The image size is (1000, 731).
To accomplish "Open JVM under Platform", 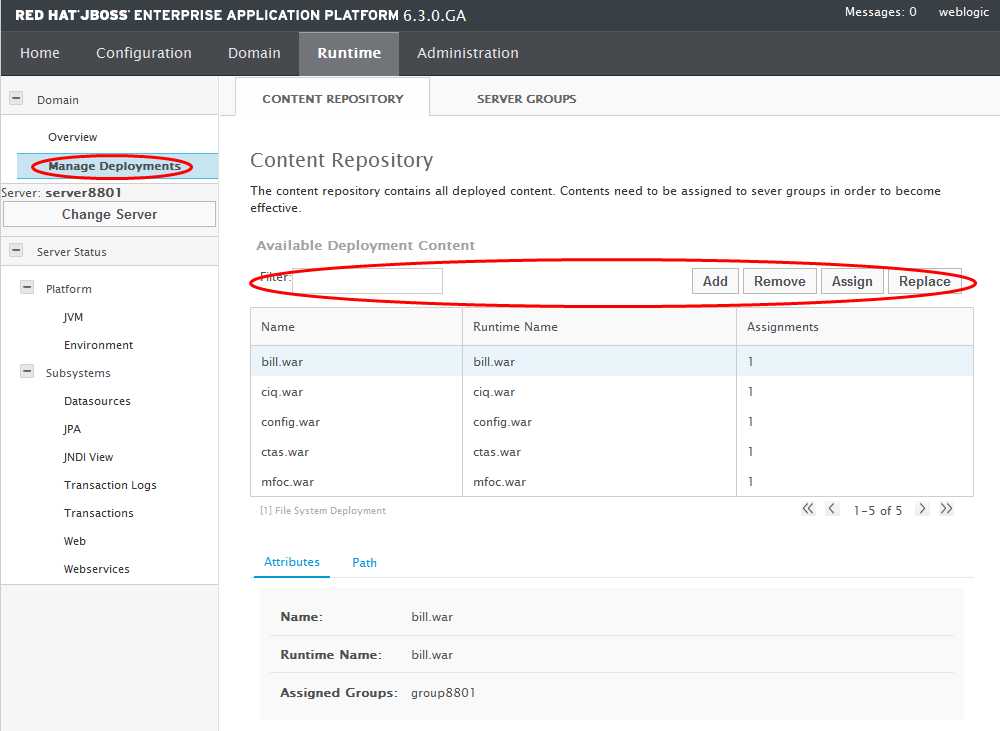I will point(73,317).
